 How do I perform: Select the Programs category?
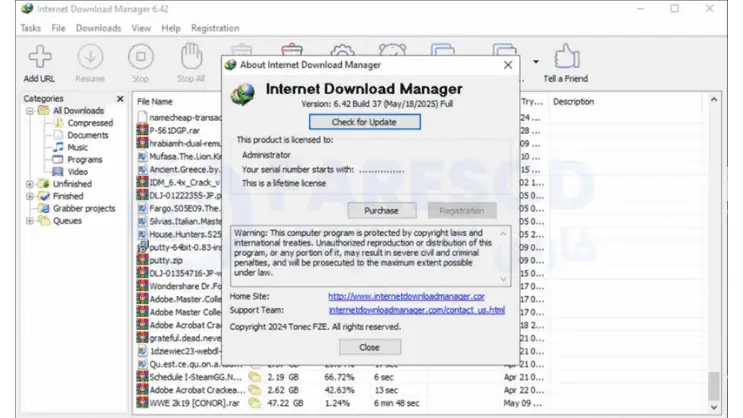[84, 160]
